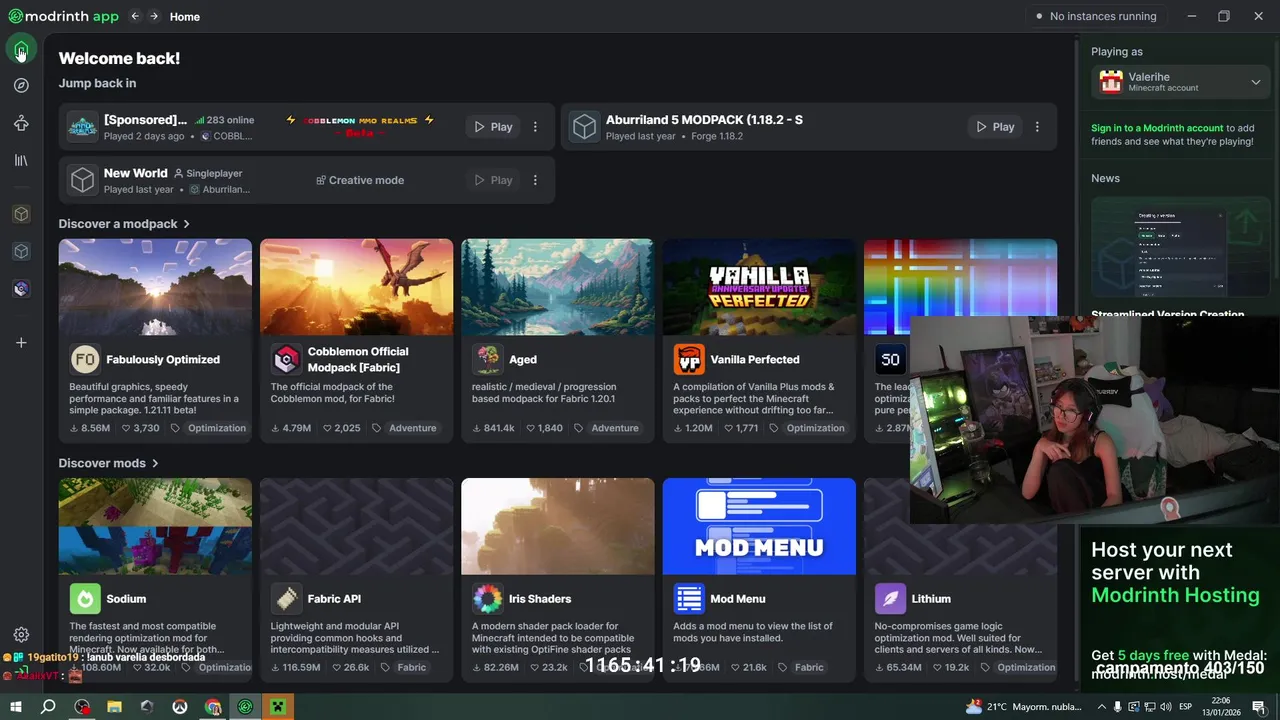Open Minecraft creeper icon on taskbar
The width and height of the screenshot is (1280, 720).
(x=279, y=707)
